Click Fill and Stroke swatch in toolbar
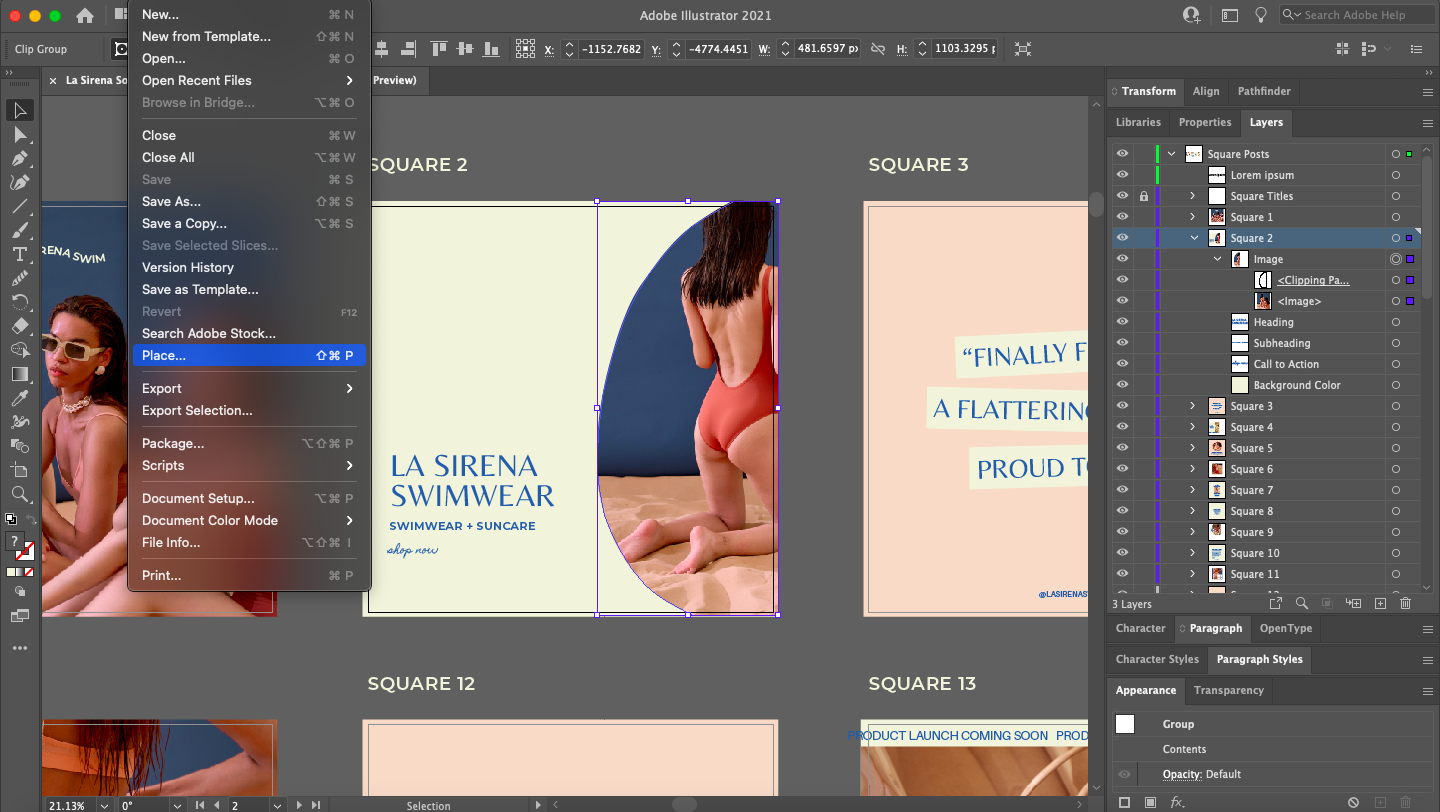This screenshot has width=1440, height=812. tap(20, 545)
